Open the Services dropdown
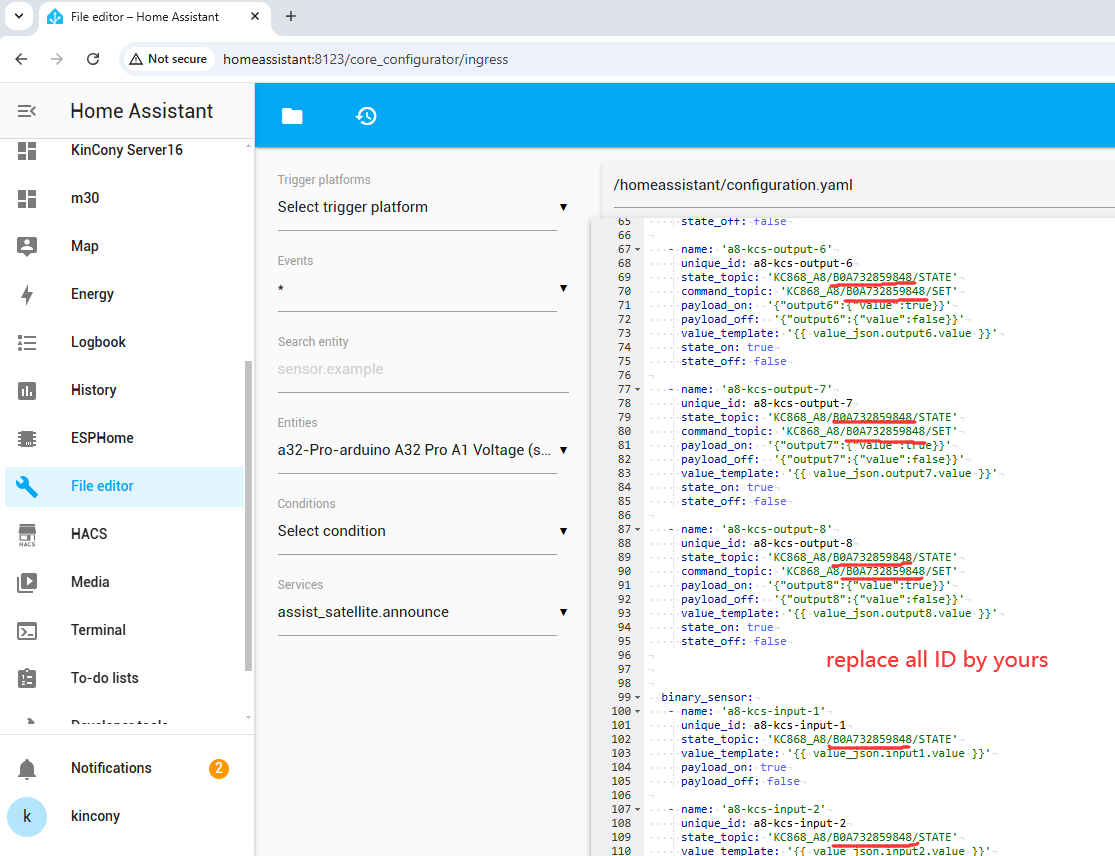 pos(422,612)
